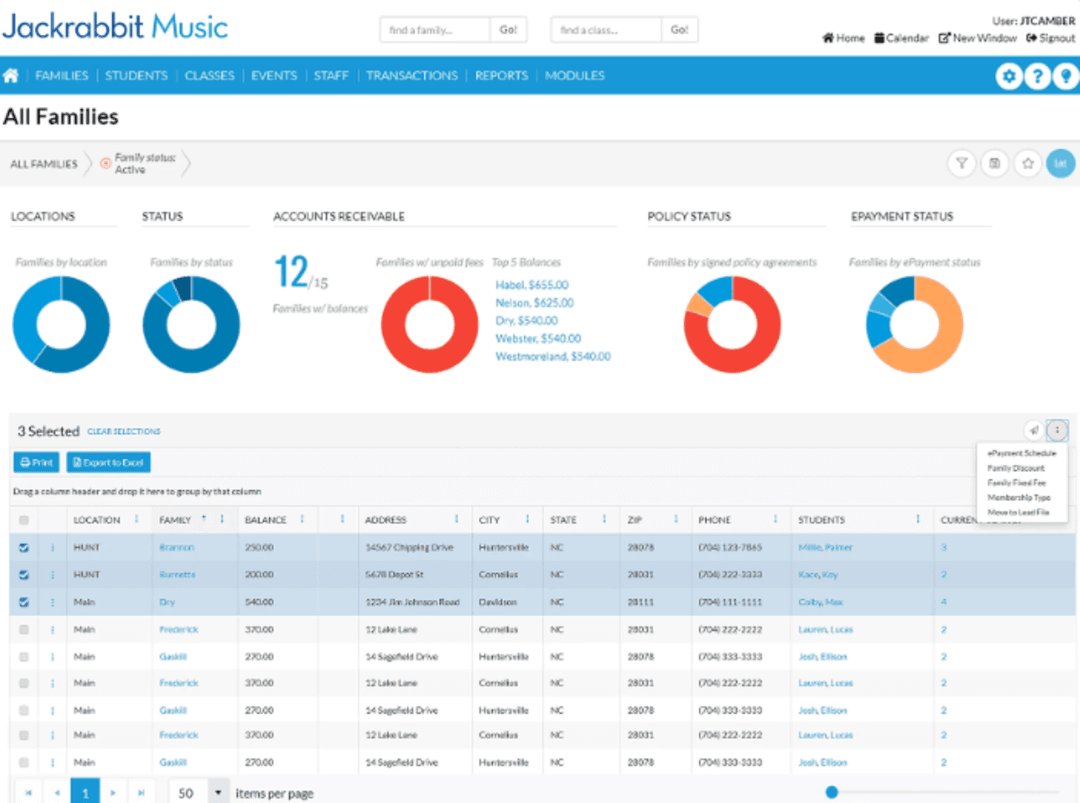Viewport: 1080px width, 803px height.
Task: Check the Frederick family row checkbox
Action: [23, 628]
